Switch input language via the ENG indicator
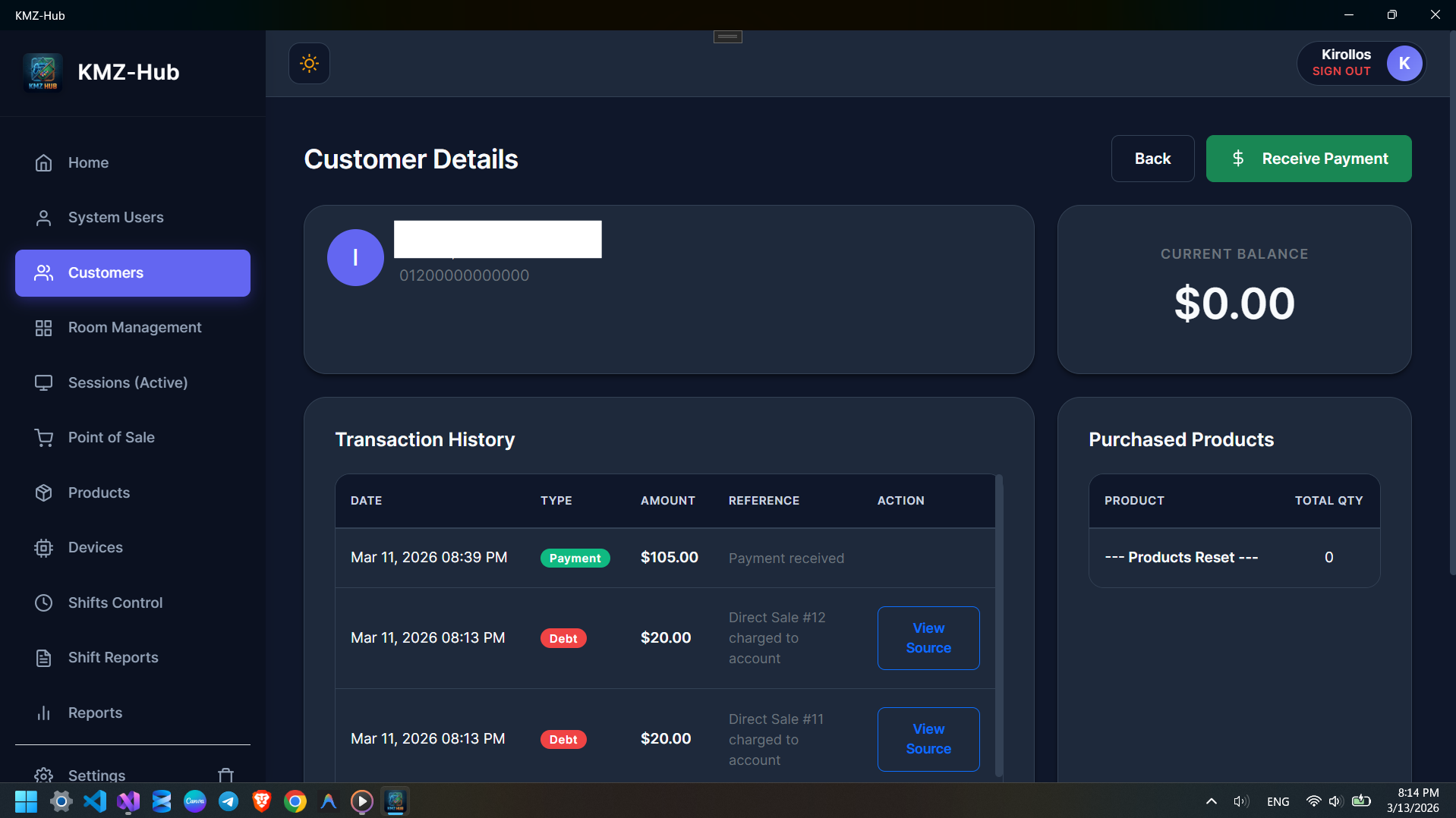The height and width of the screenshot is (818, 1456). 1278,801
